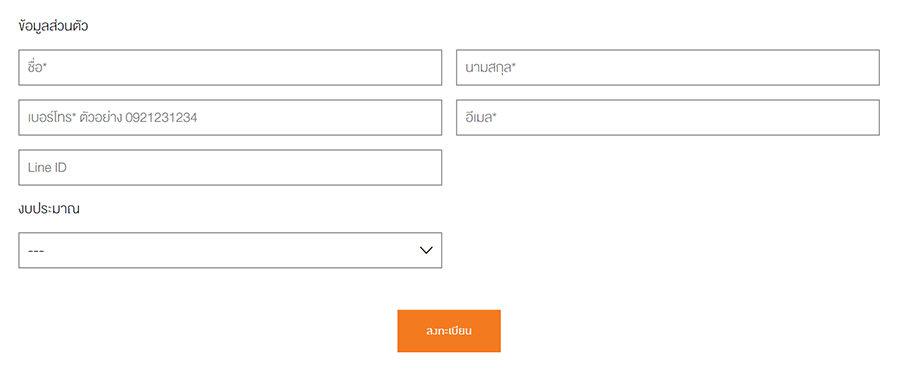Expand budget options via the down arrow
Image resolution: width=900 pixels, height=369 pixels.
click(425, 250)
